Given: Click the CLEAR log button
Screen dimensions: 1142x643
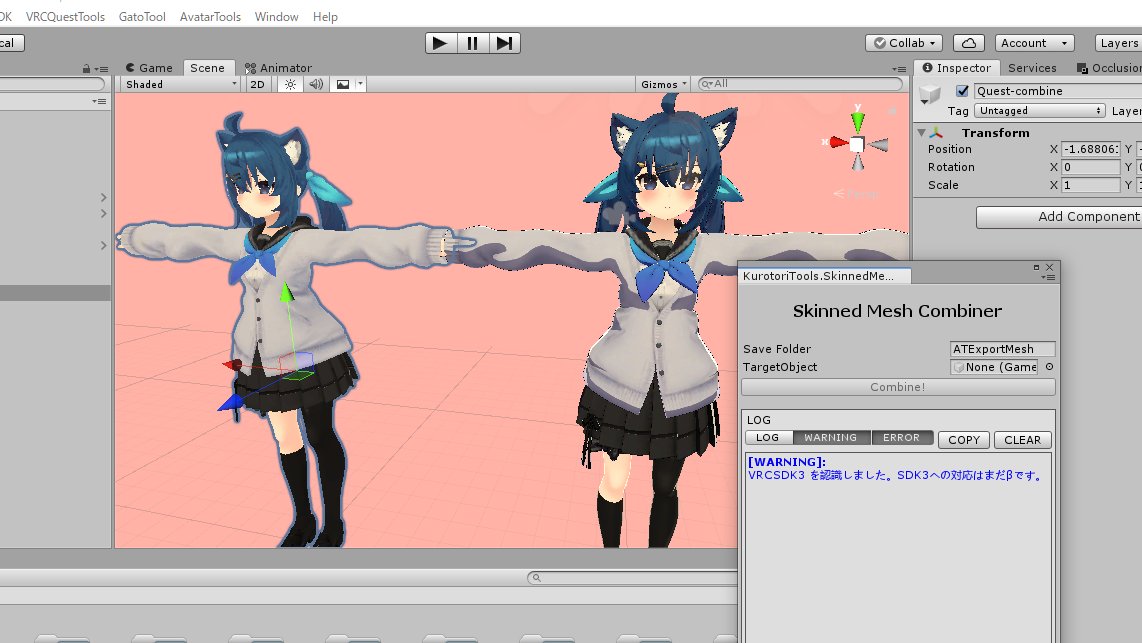Looking at the screenshot, I should (x=1023, y=440).
